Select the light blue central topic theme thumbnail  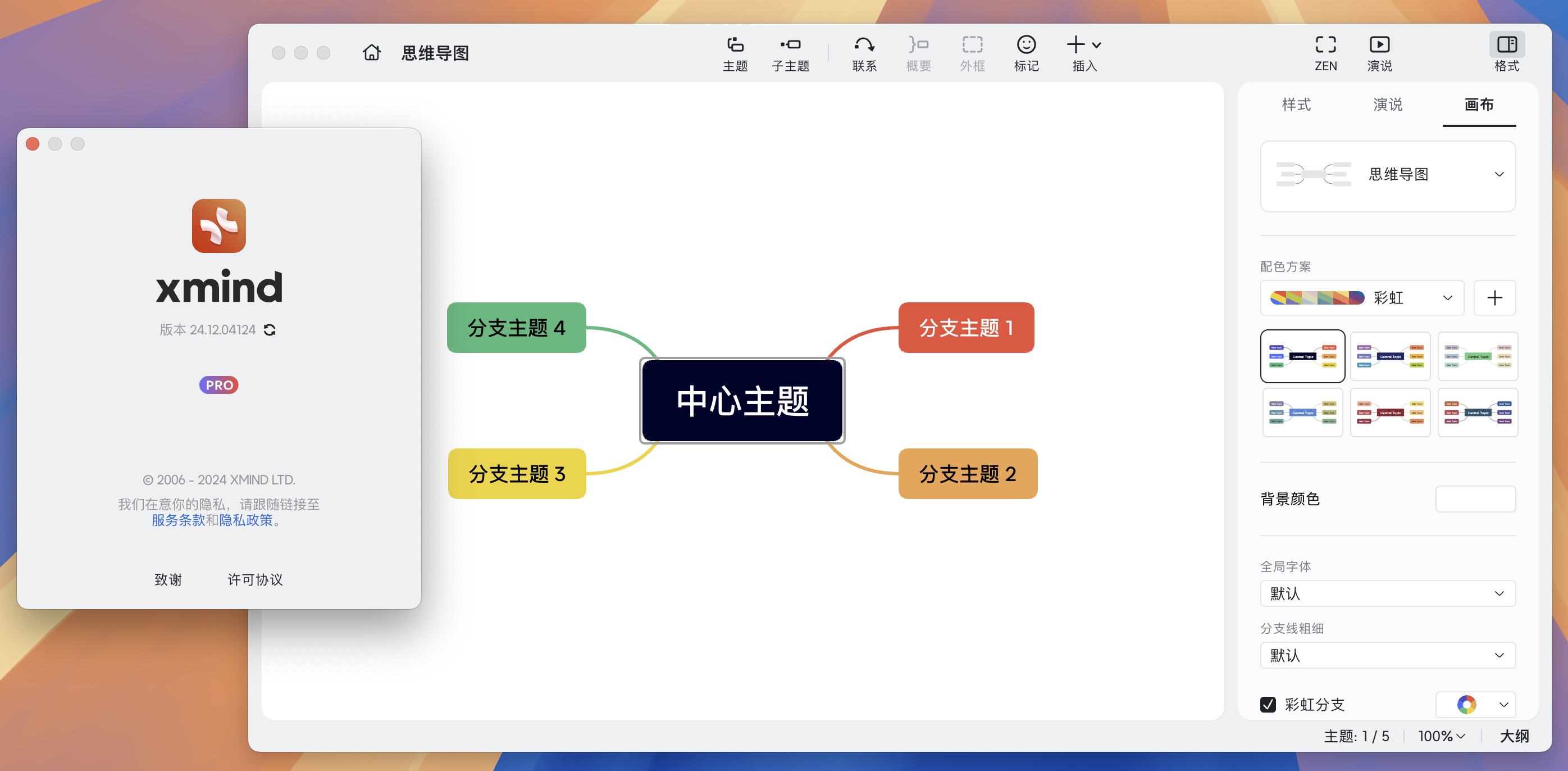click(1302, 412)
